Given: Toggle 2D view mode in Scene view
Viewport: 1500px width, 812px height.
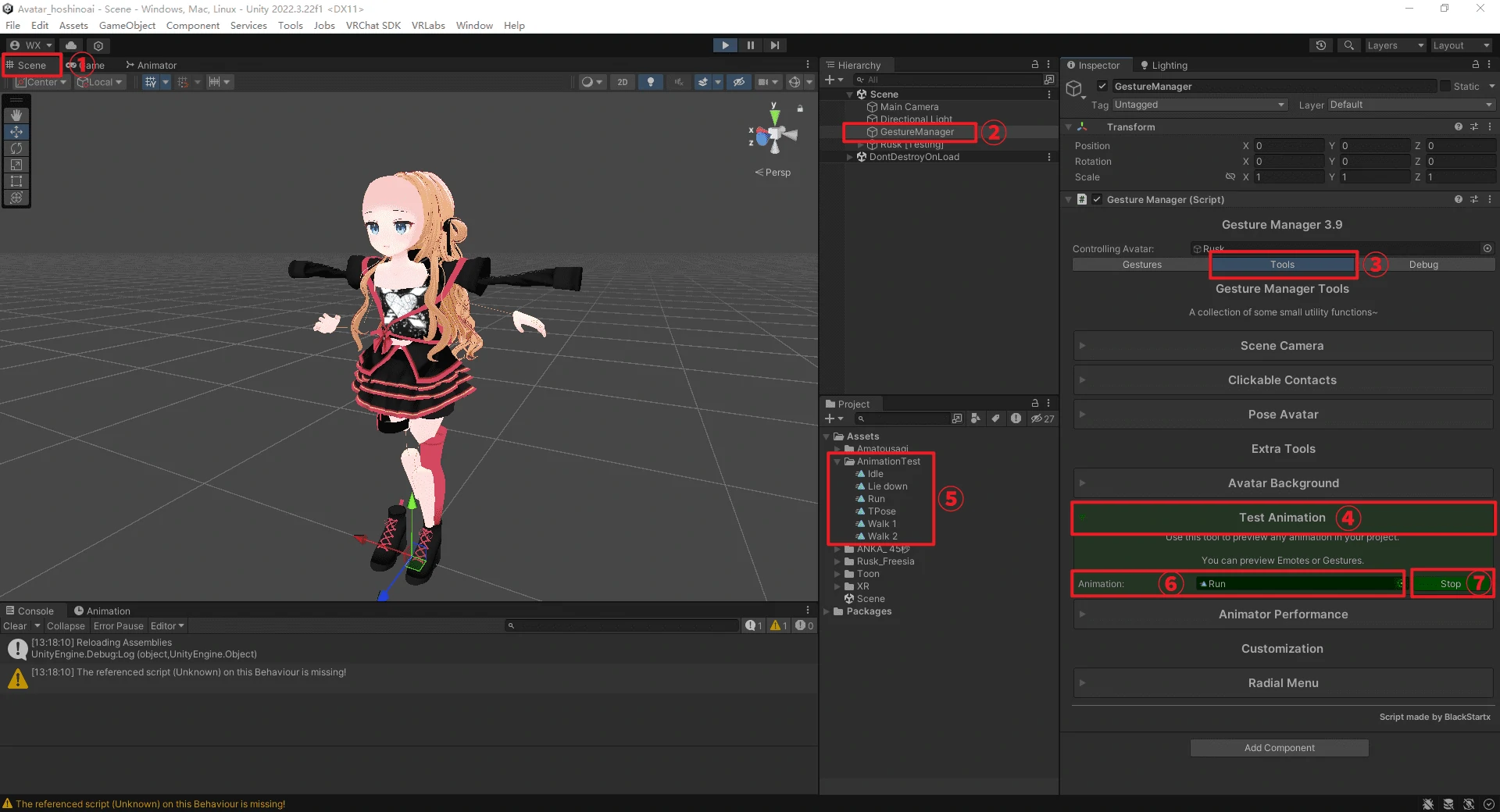Looking at the screenshot, I should tap(622, 82).
